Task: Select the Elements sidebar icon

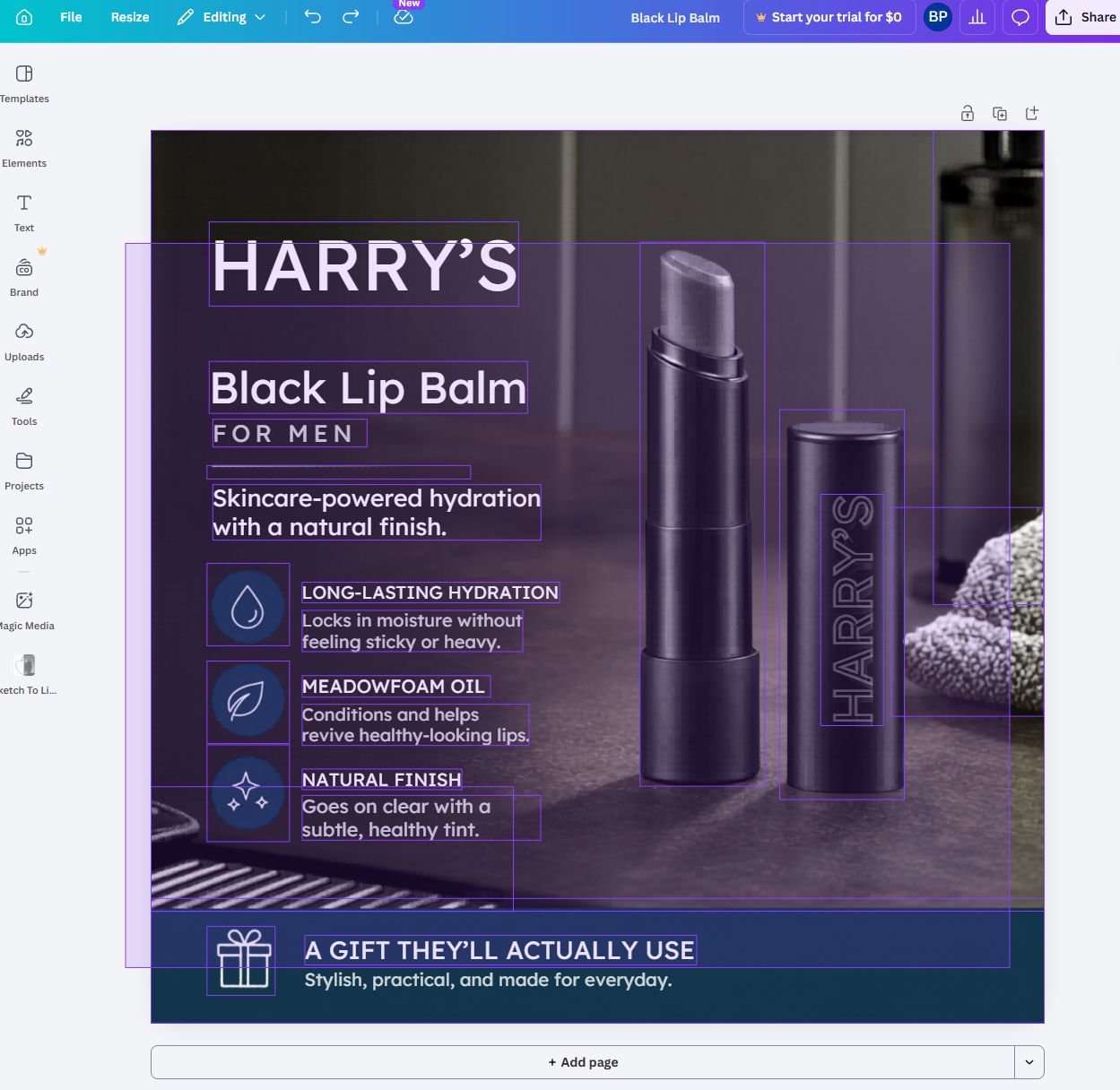Action: (24, 148)
